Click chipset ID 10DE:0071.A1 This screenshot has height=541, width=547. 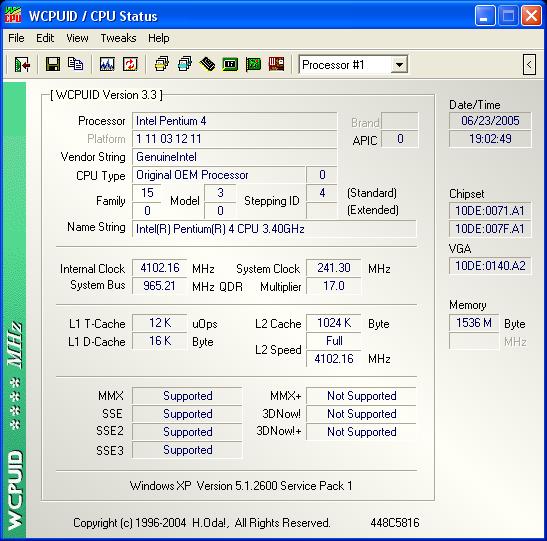pyautogui.click(x=490, y=211)
